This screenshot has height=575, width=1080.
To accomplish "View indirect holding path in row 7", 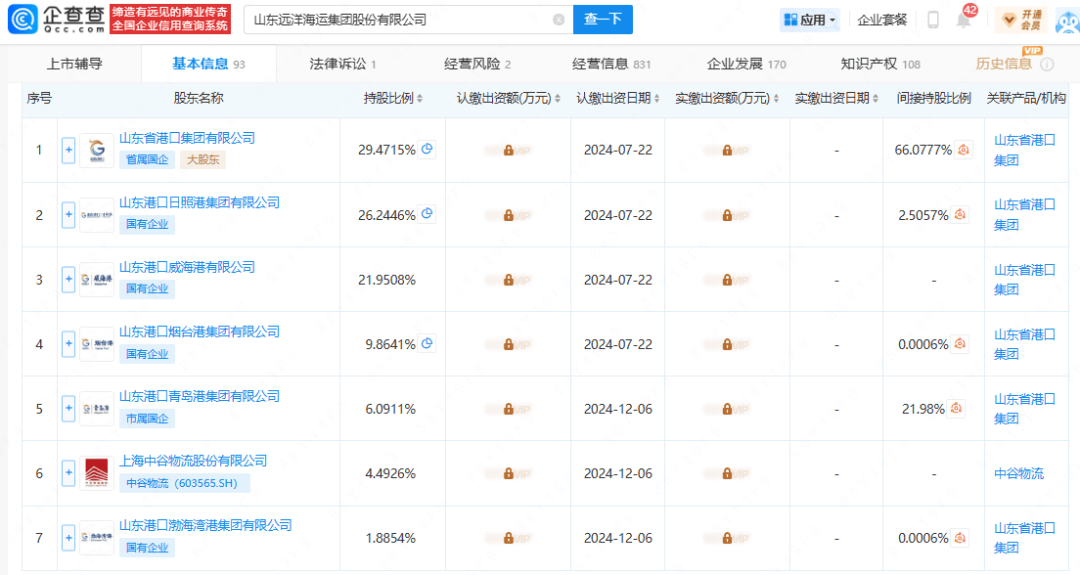I will point(960,537).
